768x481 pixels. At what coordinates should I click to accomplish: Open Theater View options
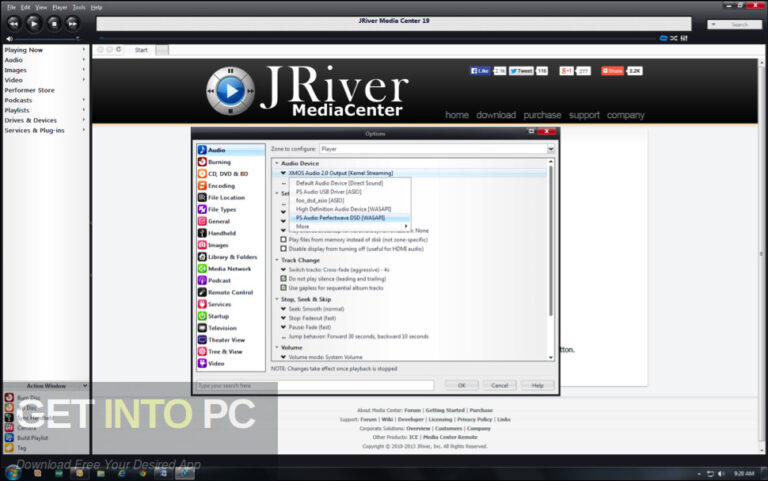tap(226, 340)
